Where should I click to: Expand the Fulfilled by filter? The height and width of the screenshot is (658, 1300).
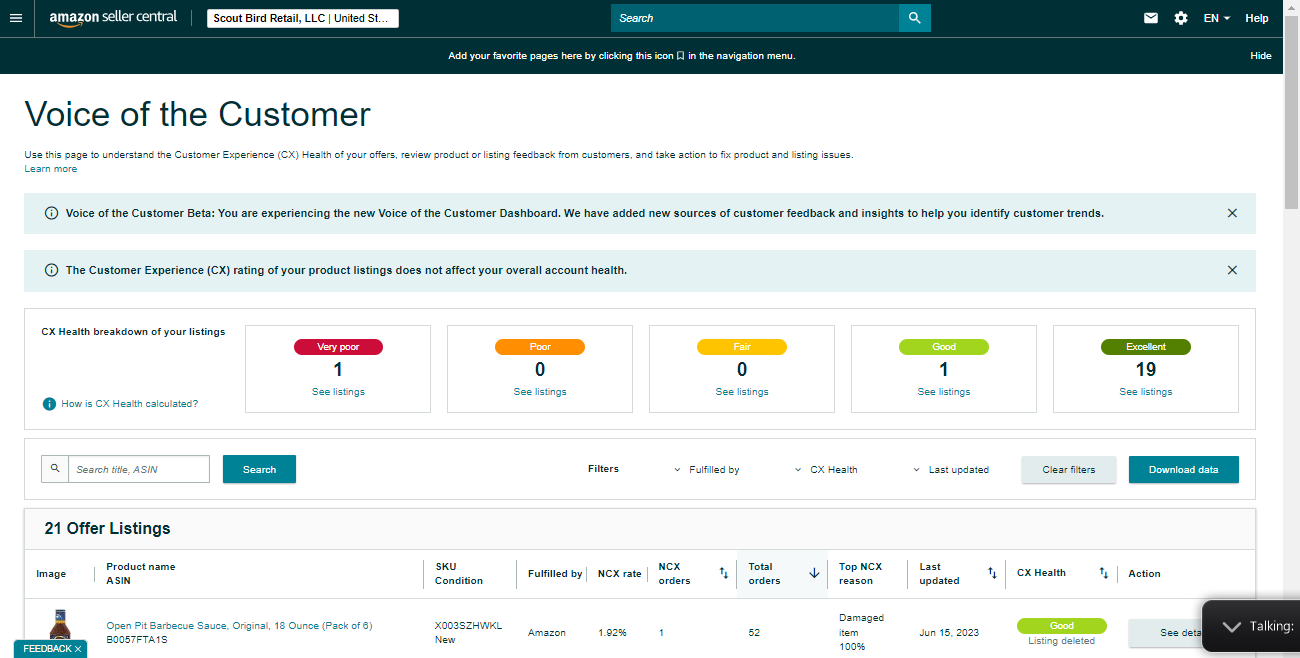pyautogui.click(x=708, y=469)
